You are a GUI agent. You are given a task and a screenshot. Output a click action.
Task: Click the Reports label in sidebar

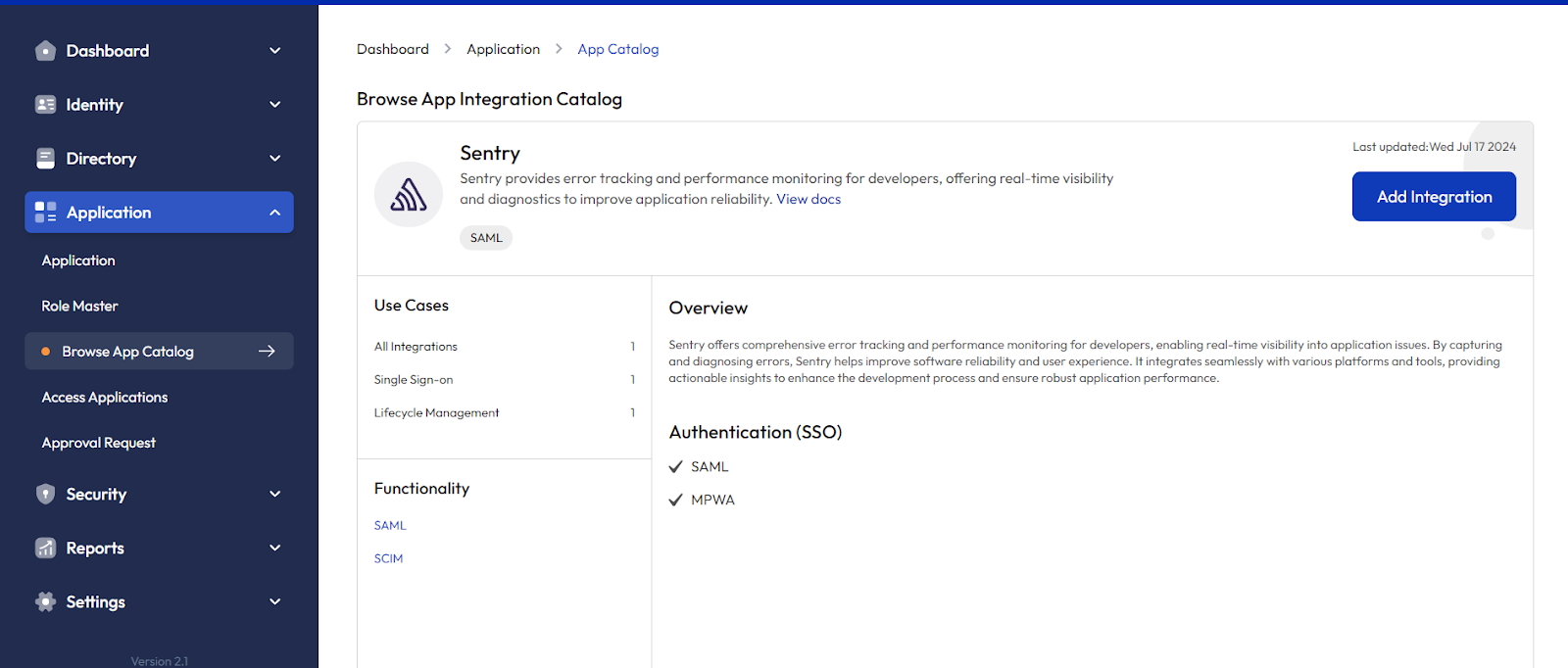tap(95, 549)
